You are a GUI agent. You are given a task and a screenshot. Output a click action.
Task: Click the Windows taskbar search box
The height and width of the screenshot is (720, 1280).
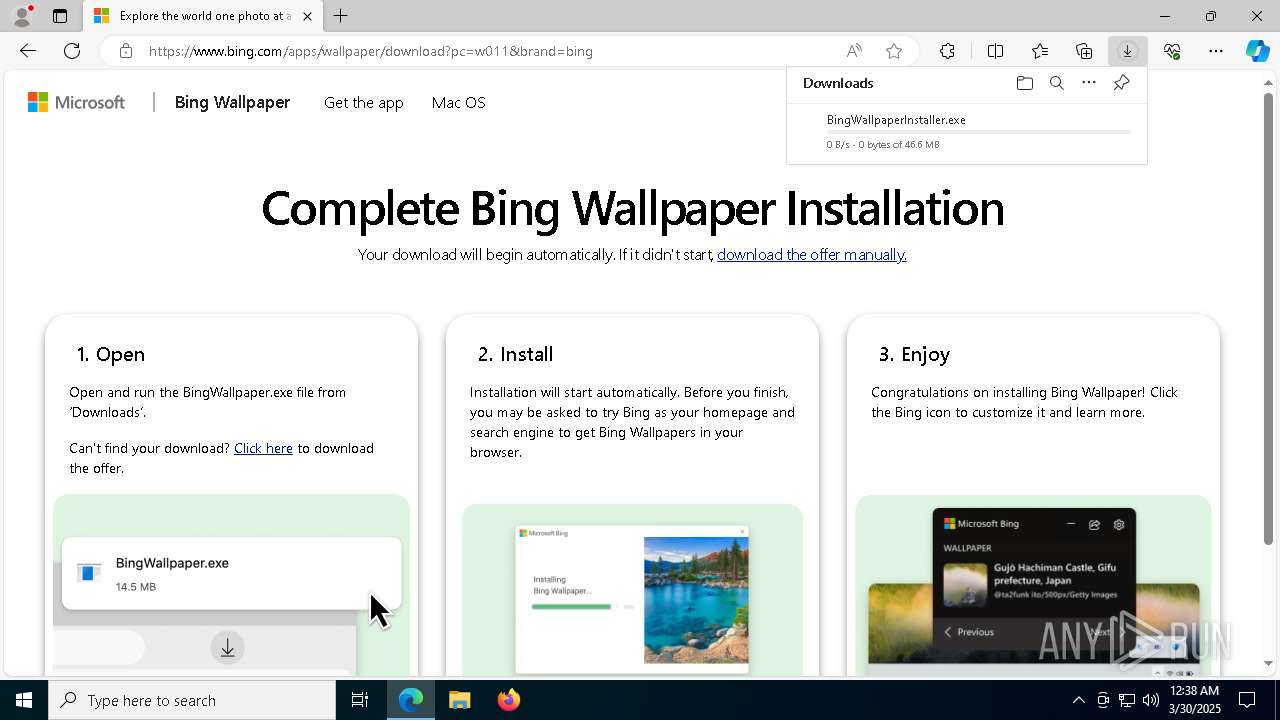192,700
